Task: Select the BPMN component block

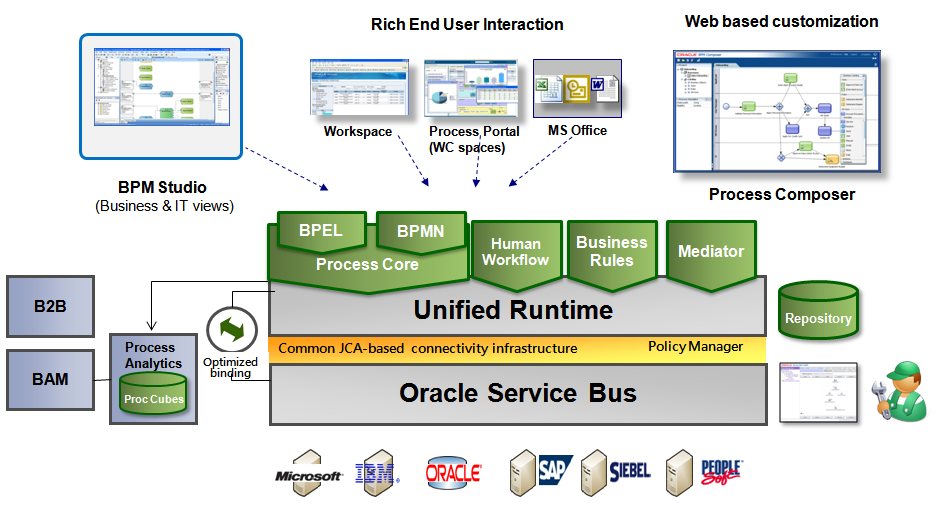Action: (421, 231)
